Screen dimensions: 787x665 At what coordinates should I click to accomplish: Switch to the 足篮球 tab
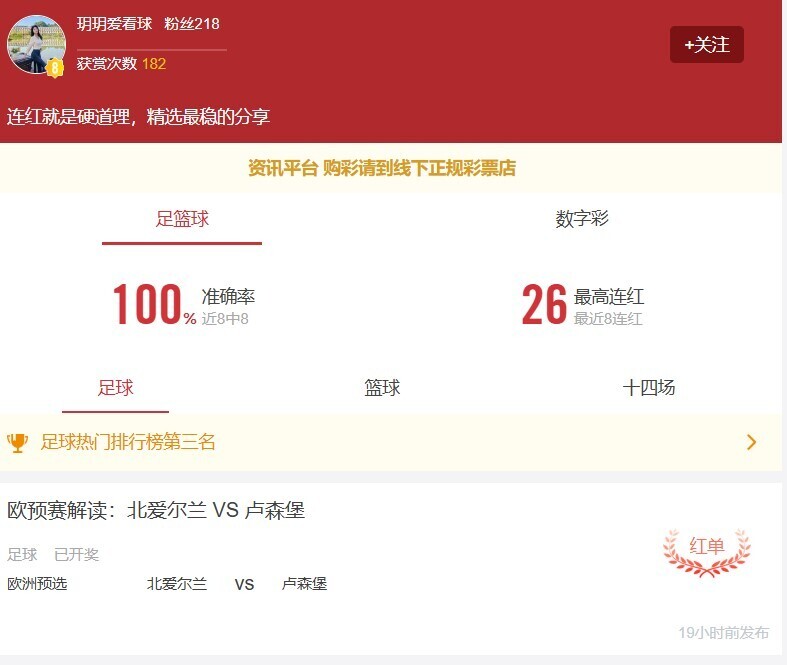pos(182,219)
